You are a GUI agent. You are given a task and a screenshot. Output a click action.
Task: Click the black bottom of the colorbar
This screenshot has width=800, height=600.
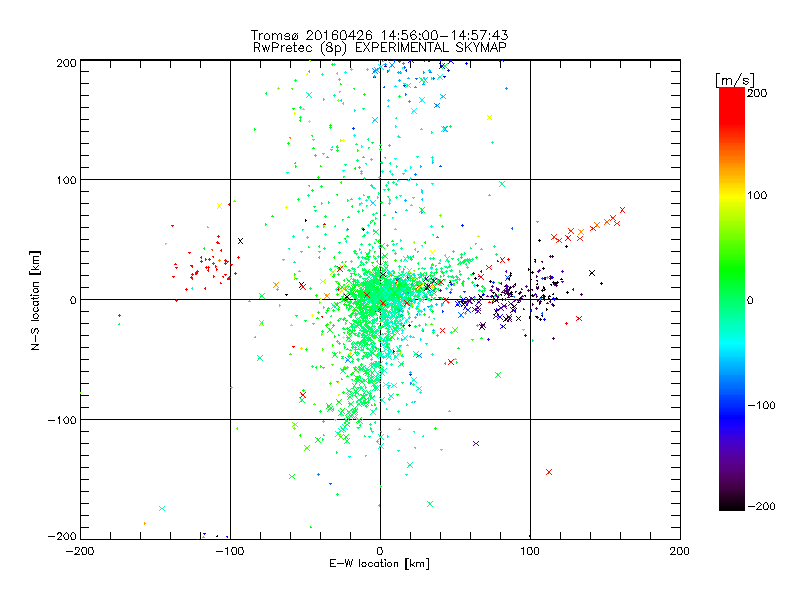point(732,504)
